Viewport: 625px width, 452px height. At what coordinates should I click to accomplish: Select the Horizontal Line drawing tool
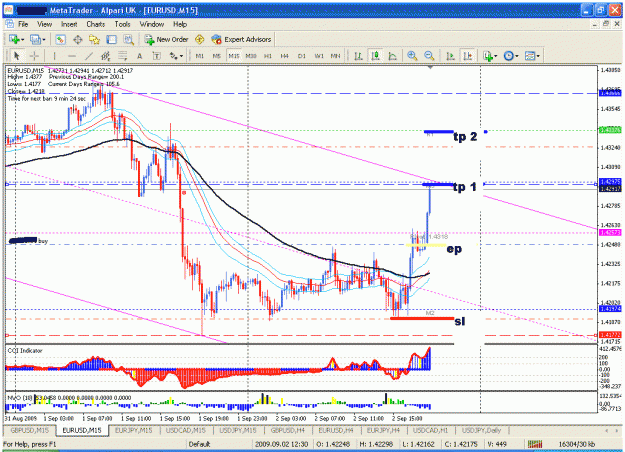pos(72,56)
